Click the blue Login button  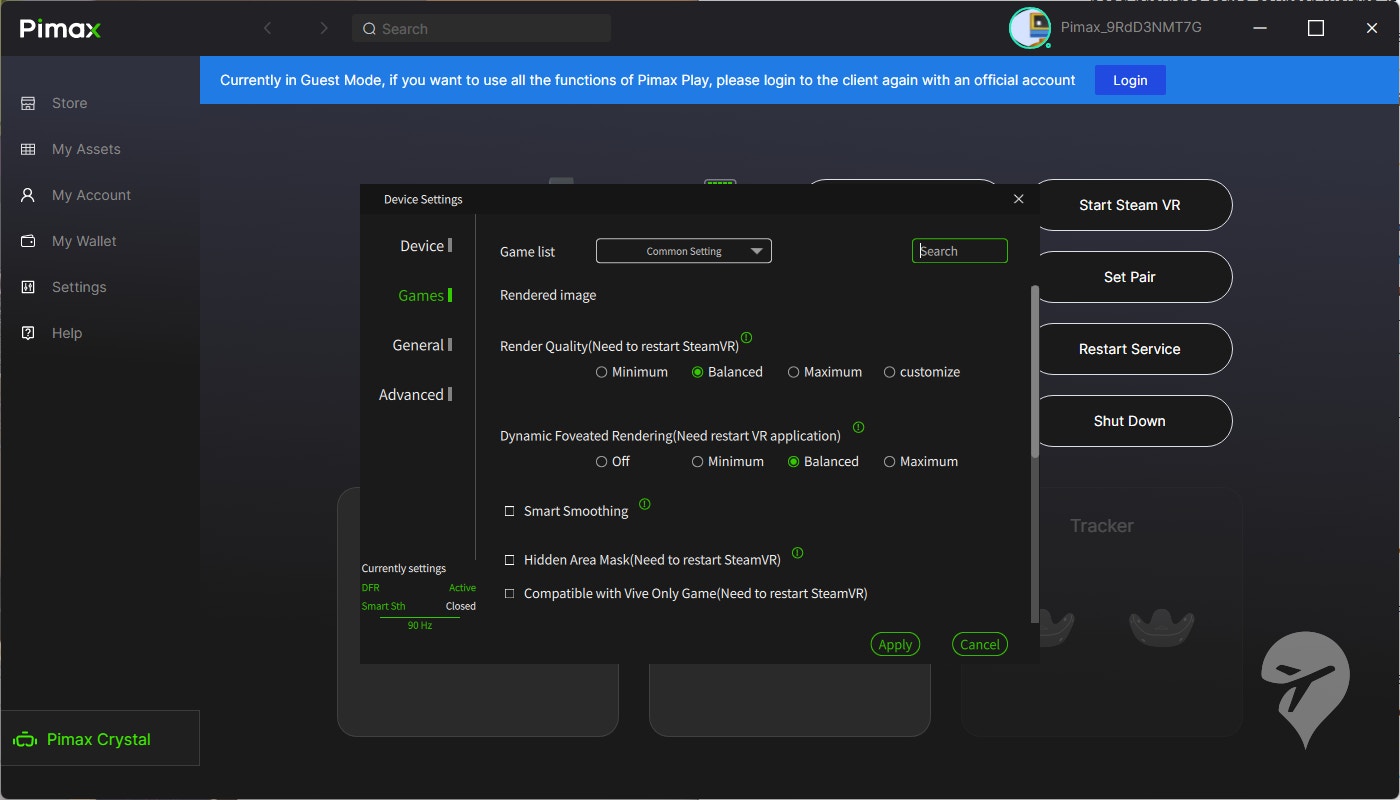tap(1130, 80)
